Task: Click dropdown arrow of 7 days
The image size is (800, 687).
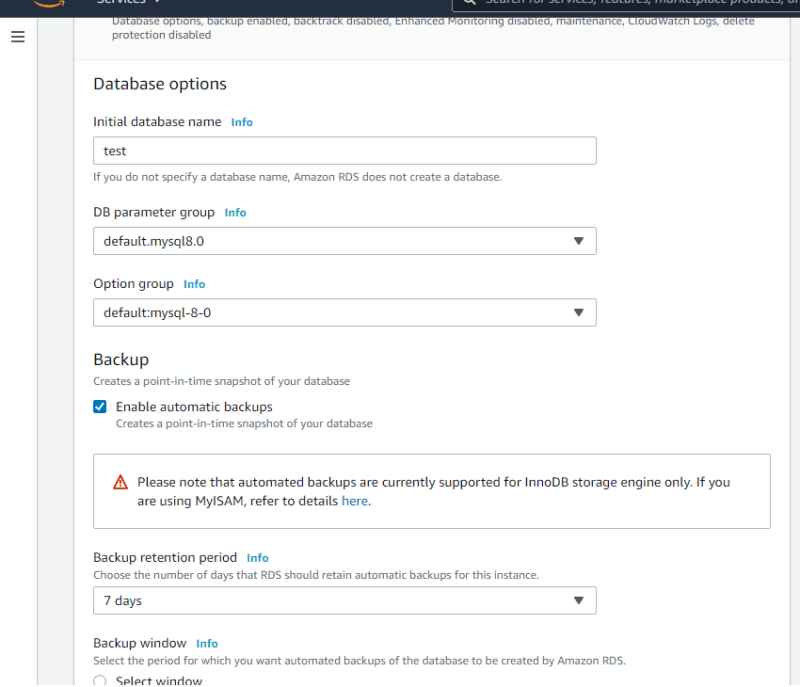Action: tap(579, 600)
